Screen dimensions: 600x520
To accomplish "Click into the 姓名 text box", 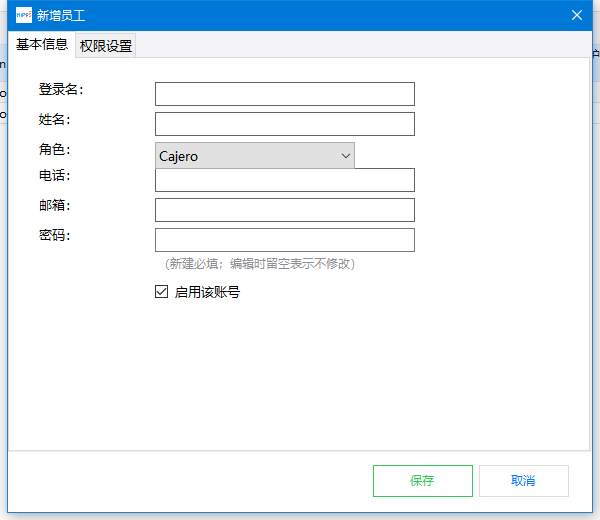I will pos(285,124).
